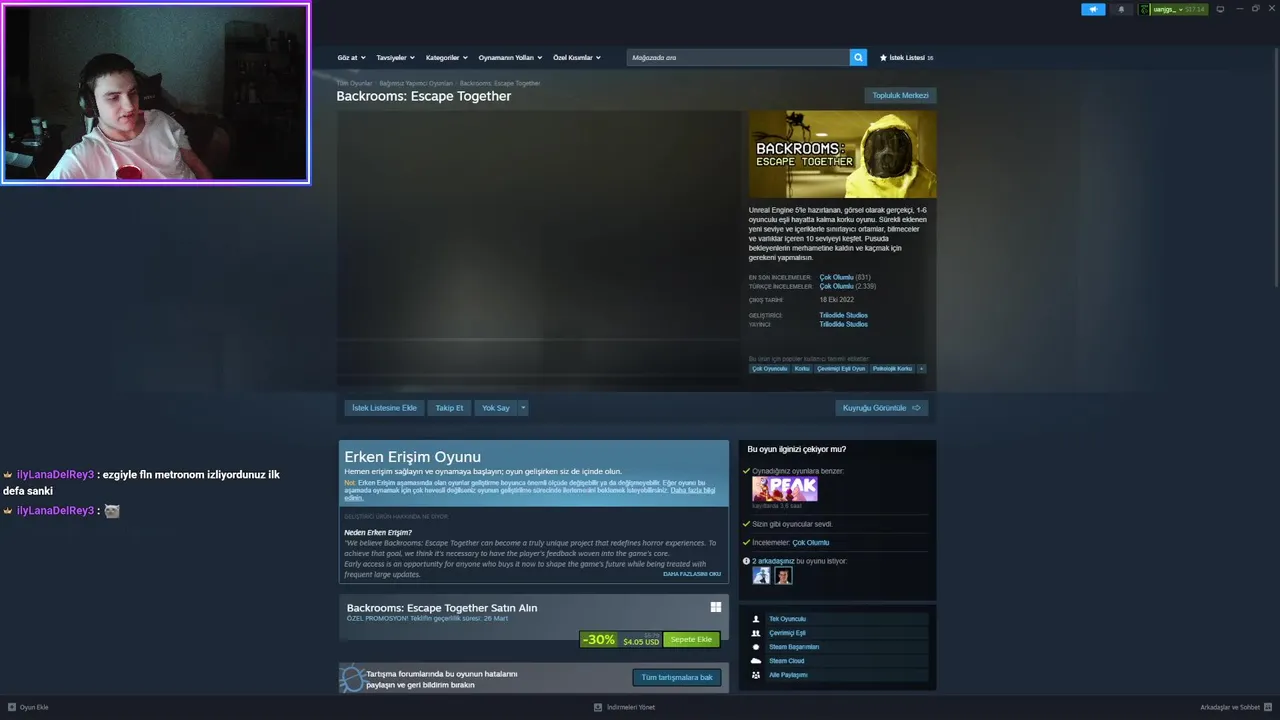The width and height of the screenshot is (1280, 720).
Task: Open publisher Trilodide Studios link
Action: pos(843,324)
